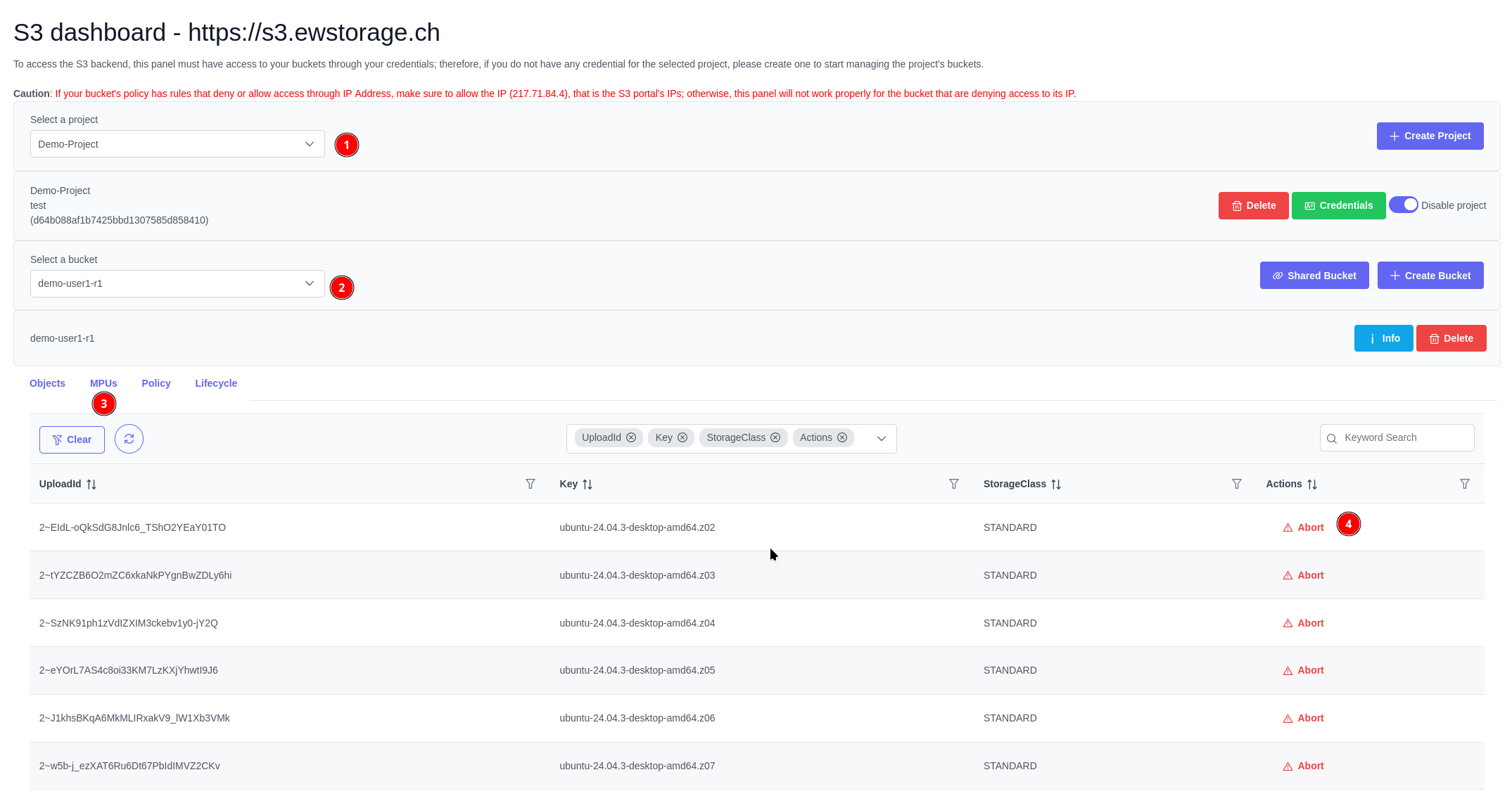Toggle the Disable project switch
This screenshot has height=796, width=1512.
tap(1404, 205)
